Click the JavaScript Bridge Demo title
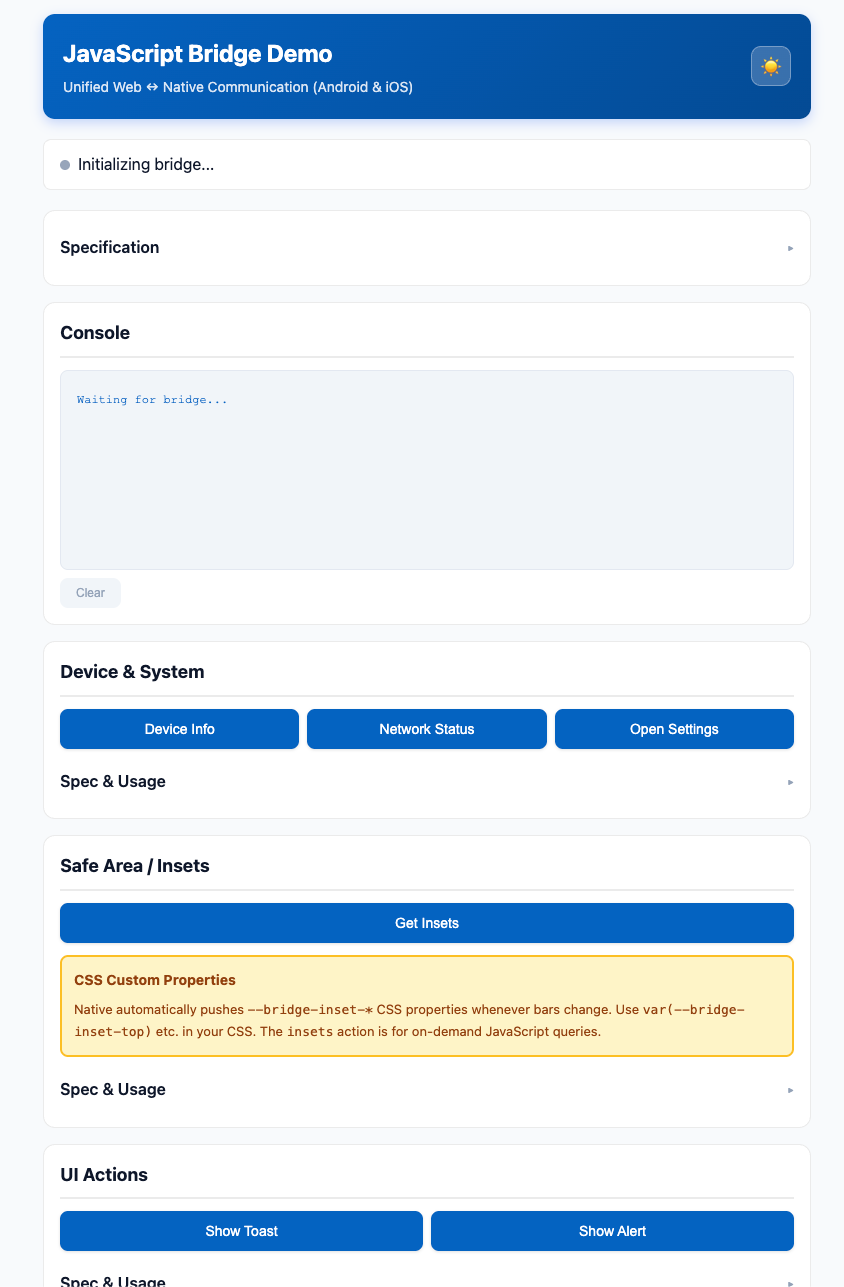The height and width of the screenshot is (1287, 844). (197, 54)
